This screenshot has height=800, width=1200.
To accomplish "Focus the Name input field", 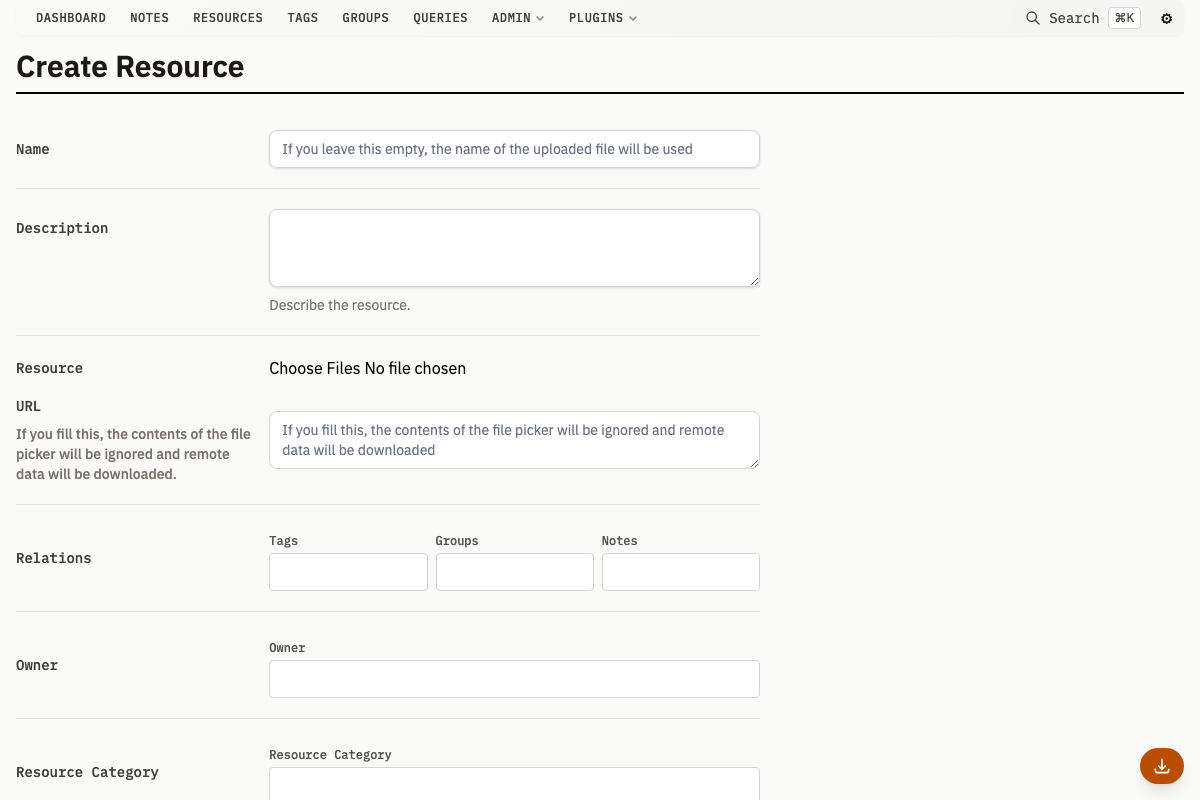I will (514, 149).
